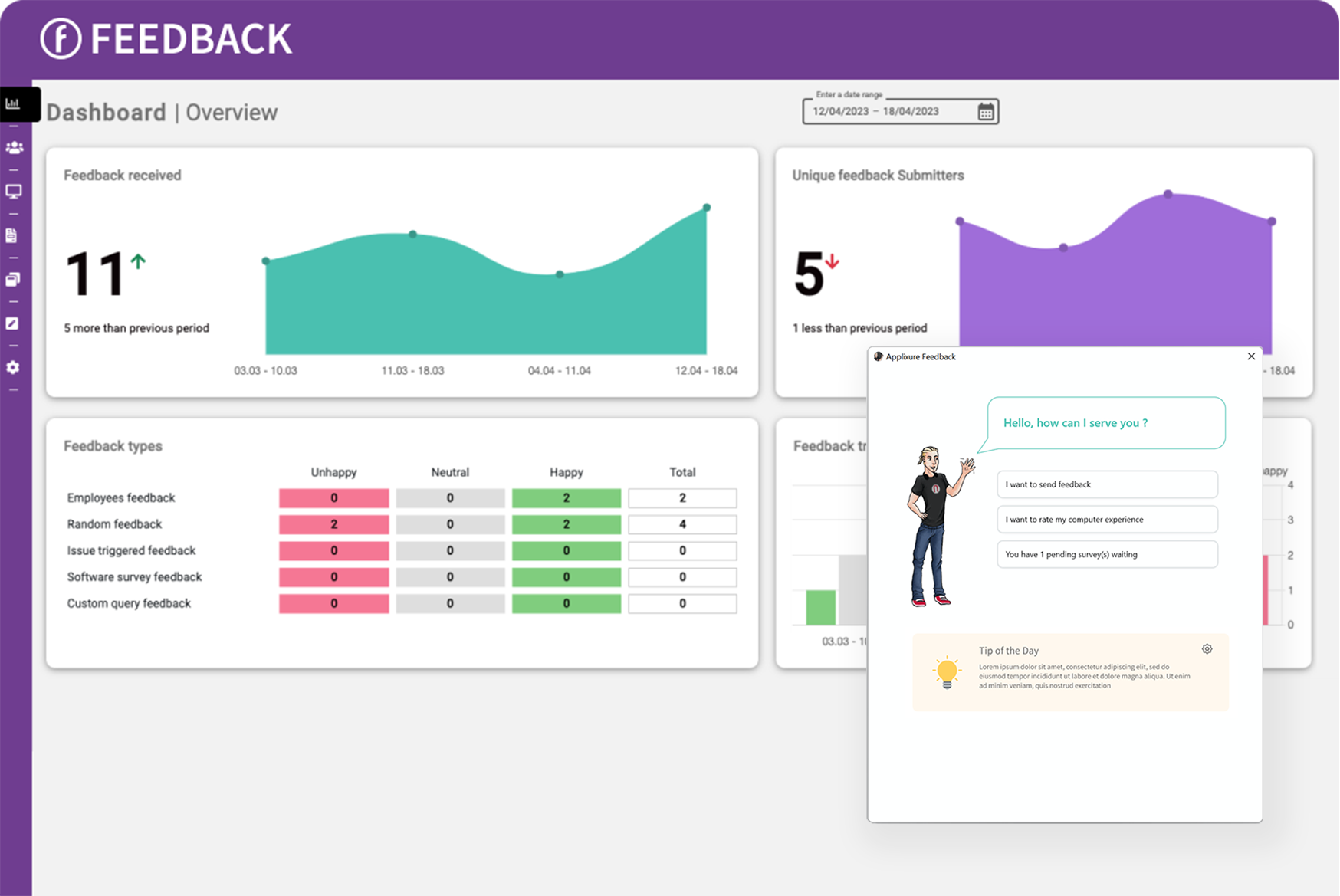Open the Dashboard bar-chart view in sidebar
Viewport: 1340px width, 896px height.
[14, 103]
